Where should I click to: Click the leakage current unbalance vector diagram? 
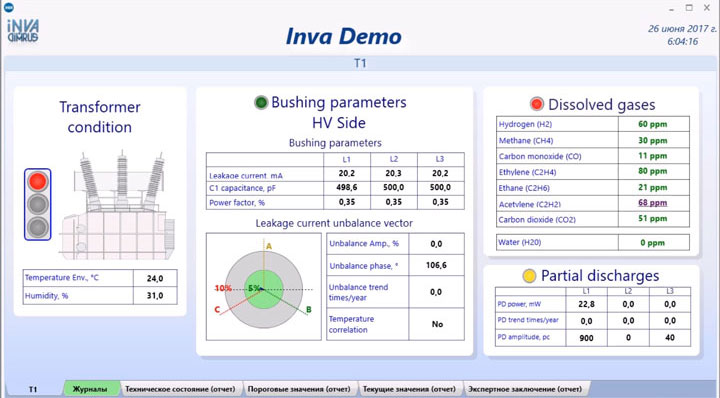[x=264, y=287]
